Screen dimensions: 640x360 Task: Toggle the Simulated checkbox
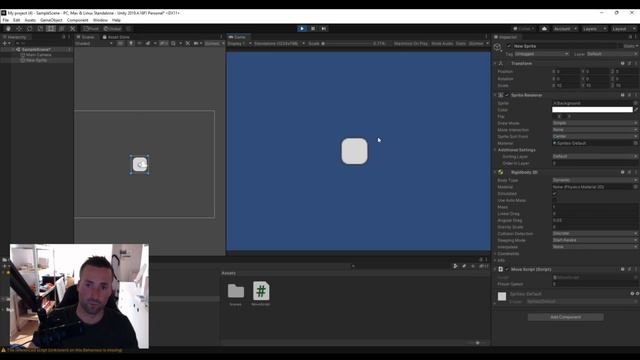click(x=554, y=193)
